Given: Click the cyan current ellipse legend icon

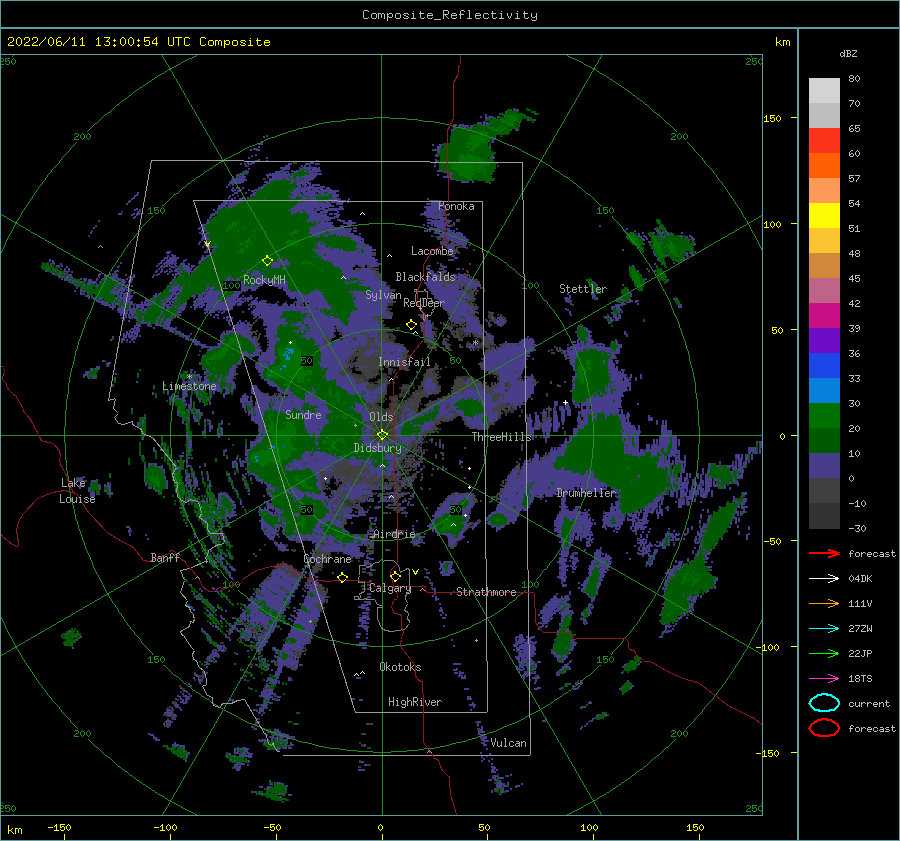Looking at the screenshot, I should [x=824, y=703].
